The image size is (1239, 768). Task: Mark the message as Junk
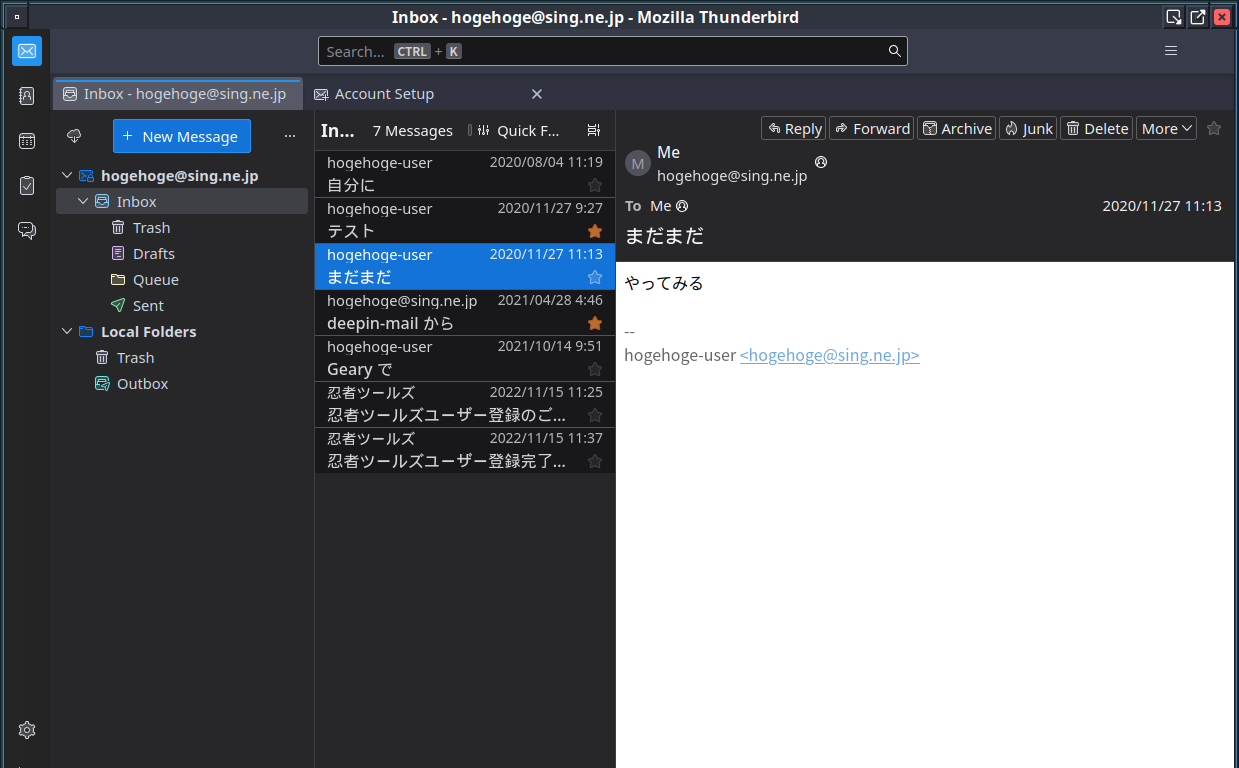1028,128
